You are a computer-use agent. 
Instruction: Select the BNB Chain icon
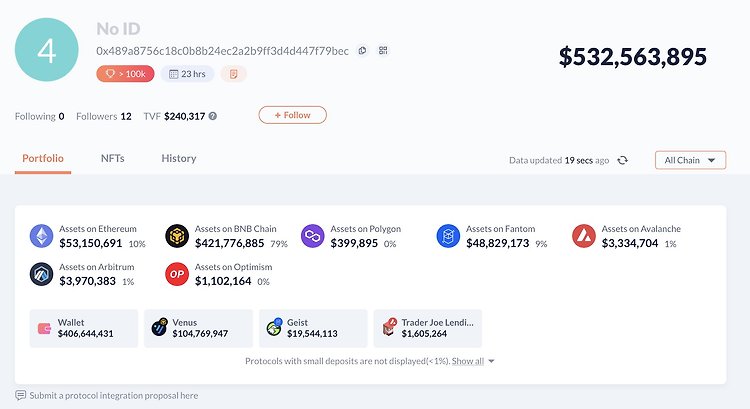[x=177, y=236]
